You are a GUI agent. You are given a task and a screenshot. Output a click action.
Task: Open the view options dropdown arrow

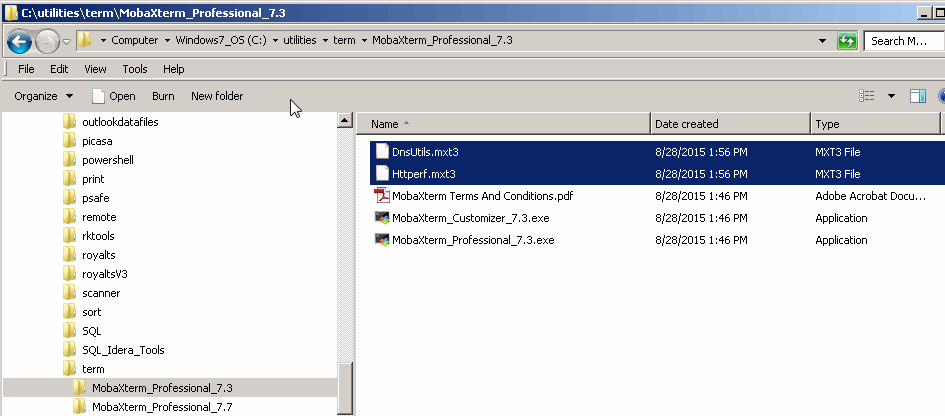click(891, 96)
